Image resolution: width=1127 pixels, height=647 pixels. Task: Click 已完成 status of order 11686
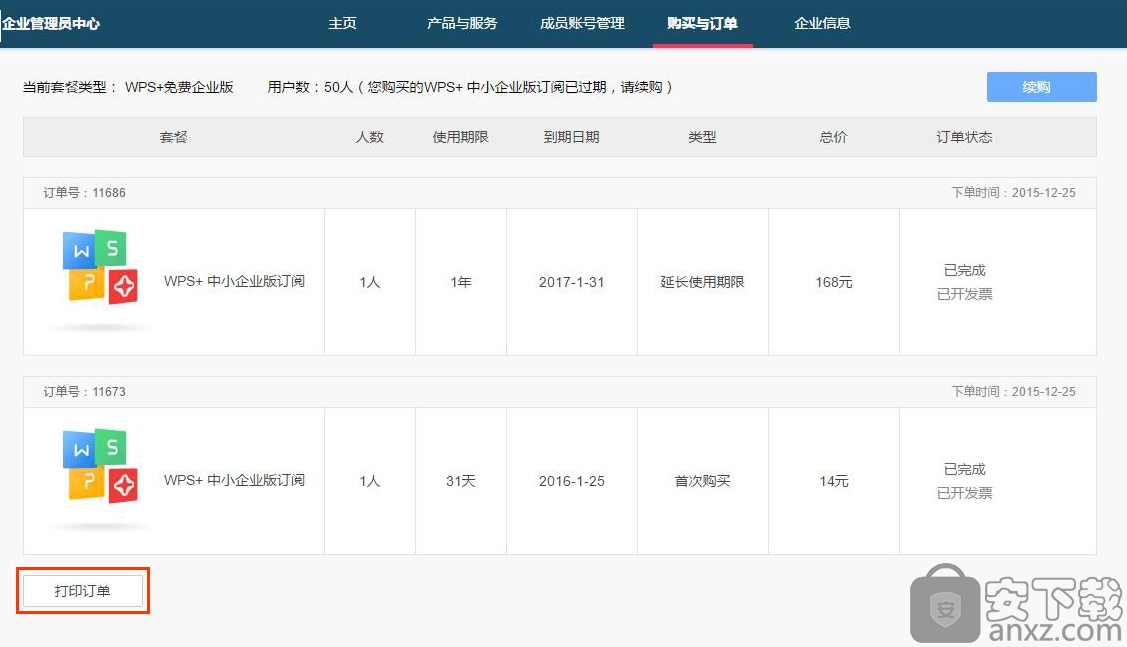point(965,270)
